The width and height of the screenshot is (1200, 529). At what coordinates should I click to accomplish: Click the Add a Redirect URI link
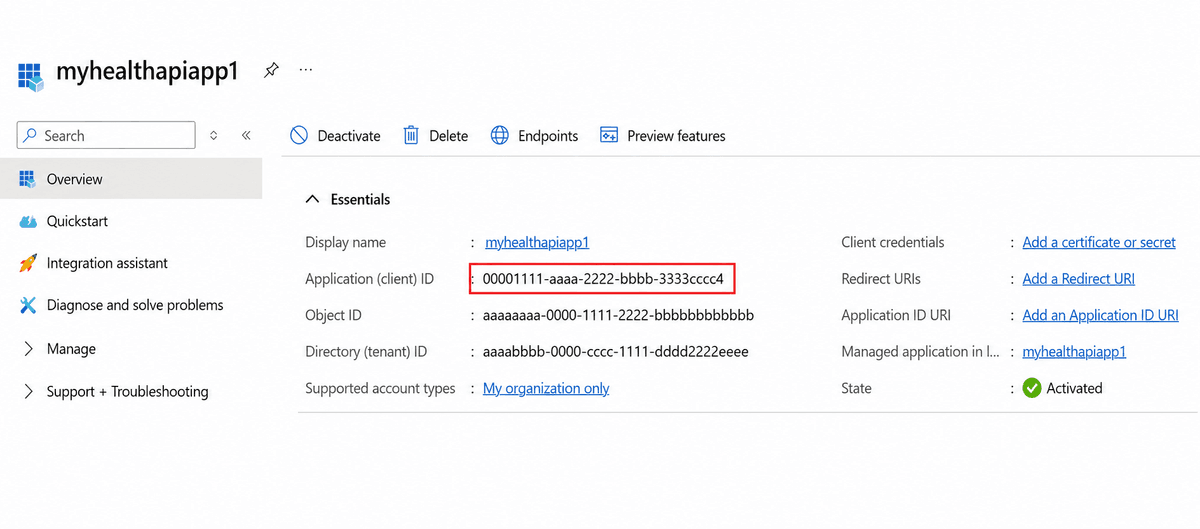tap(1079, 279)
